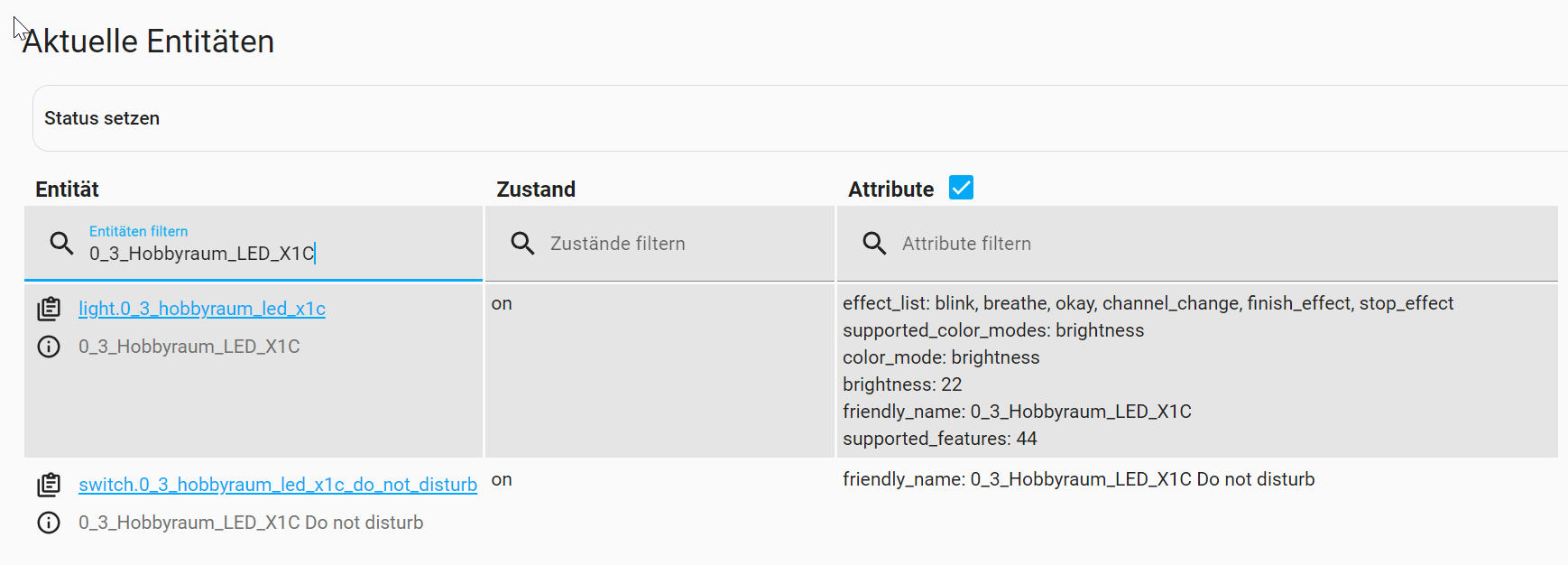Copy the light.0_3_hobbyraum_led_x1c entity ID
The image size is (1568, 565).
49,309
